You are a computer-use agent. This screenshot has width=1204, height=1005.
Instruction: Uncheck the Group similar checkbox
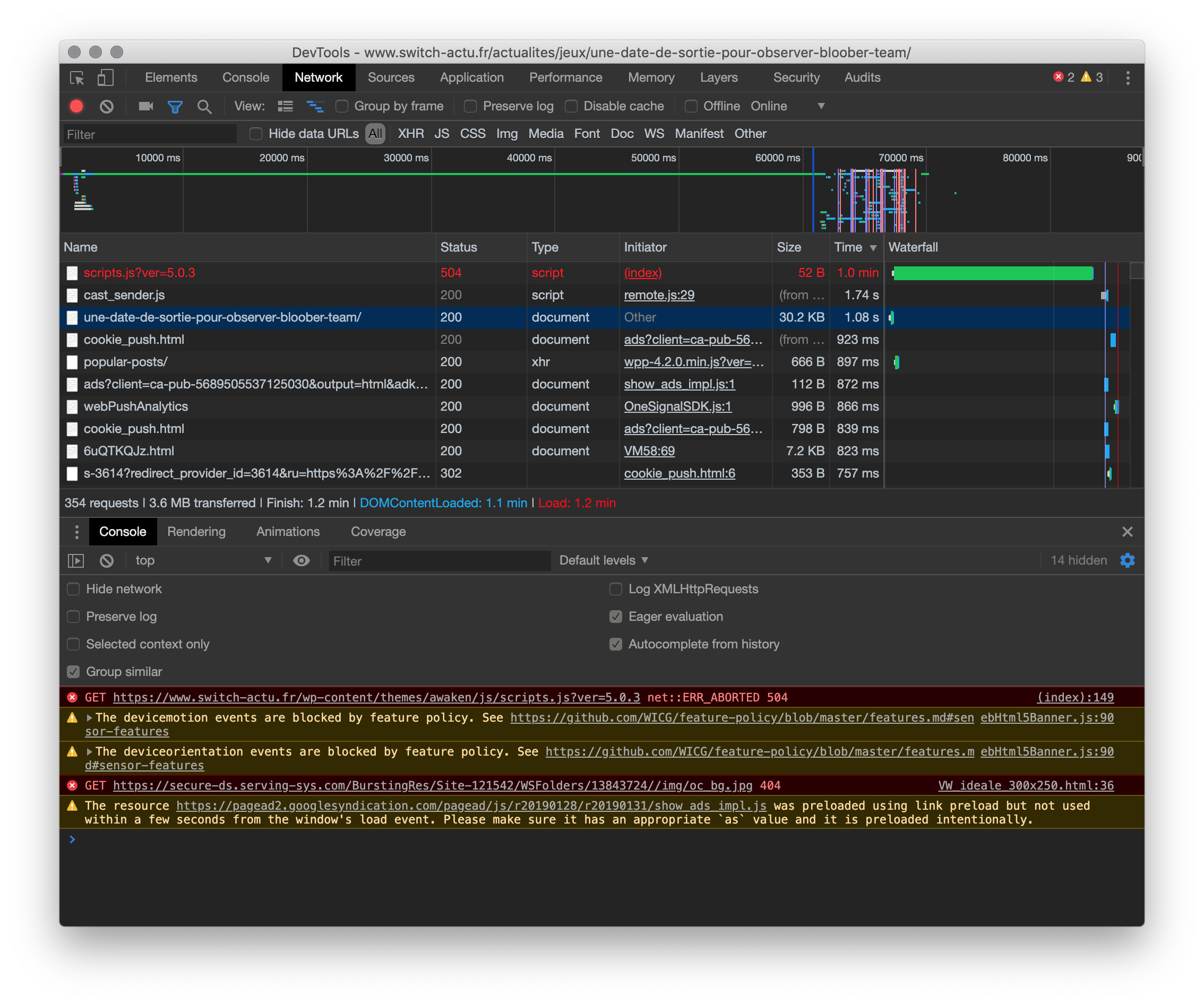pyautogui.click(x=73, y=672)
